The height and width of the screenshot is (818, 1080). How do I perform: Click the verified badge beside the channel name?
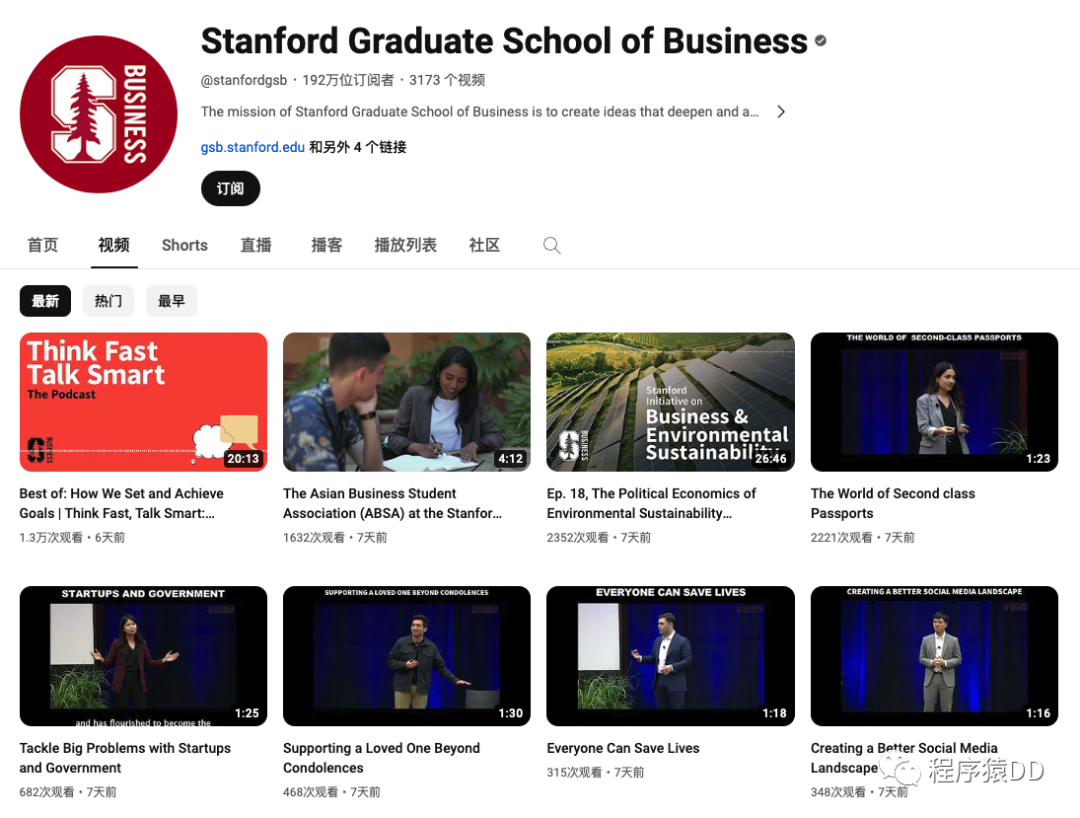click(x=820, y=41)
